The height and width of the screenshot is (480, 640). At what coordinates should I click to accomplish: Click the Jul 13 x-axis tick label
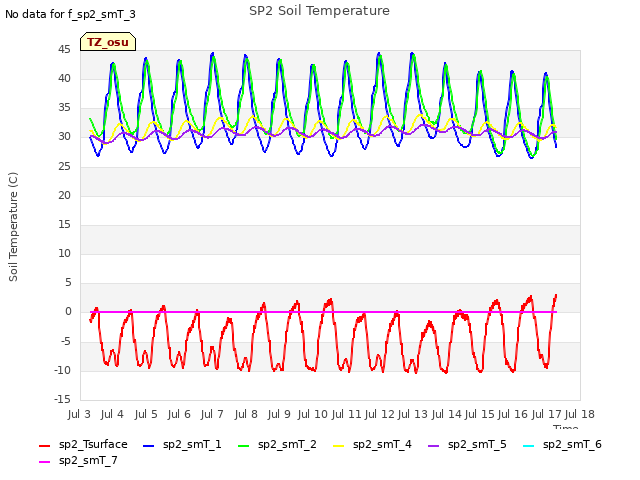(412, 414)
